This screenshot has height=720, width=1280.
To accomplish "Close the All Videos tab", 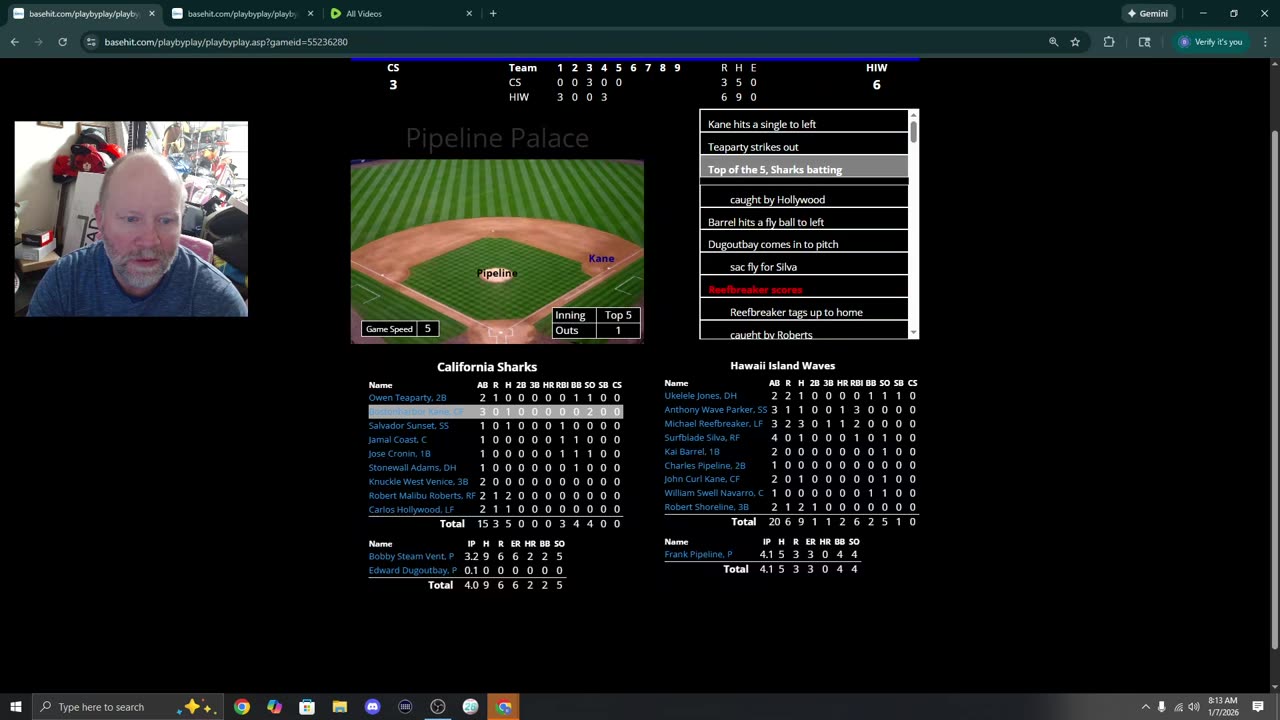I will [x=469, y=14].
